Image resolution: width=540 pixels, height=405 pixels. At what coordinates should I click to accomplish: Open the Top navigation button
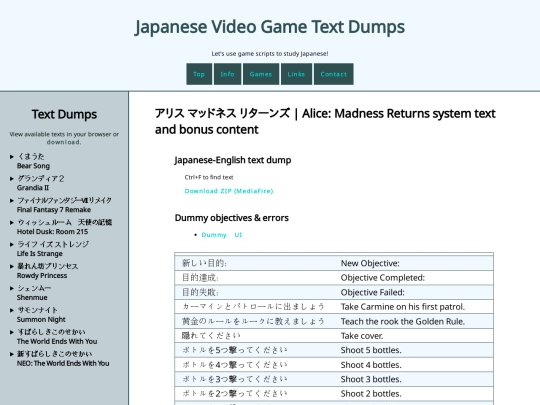tap(199, 74)
